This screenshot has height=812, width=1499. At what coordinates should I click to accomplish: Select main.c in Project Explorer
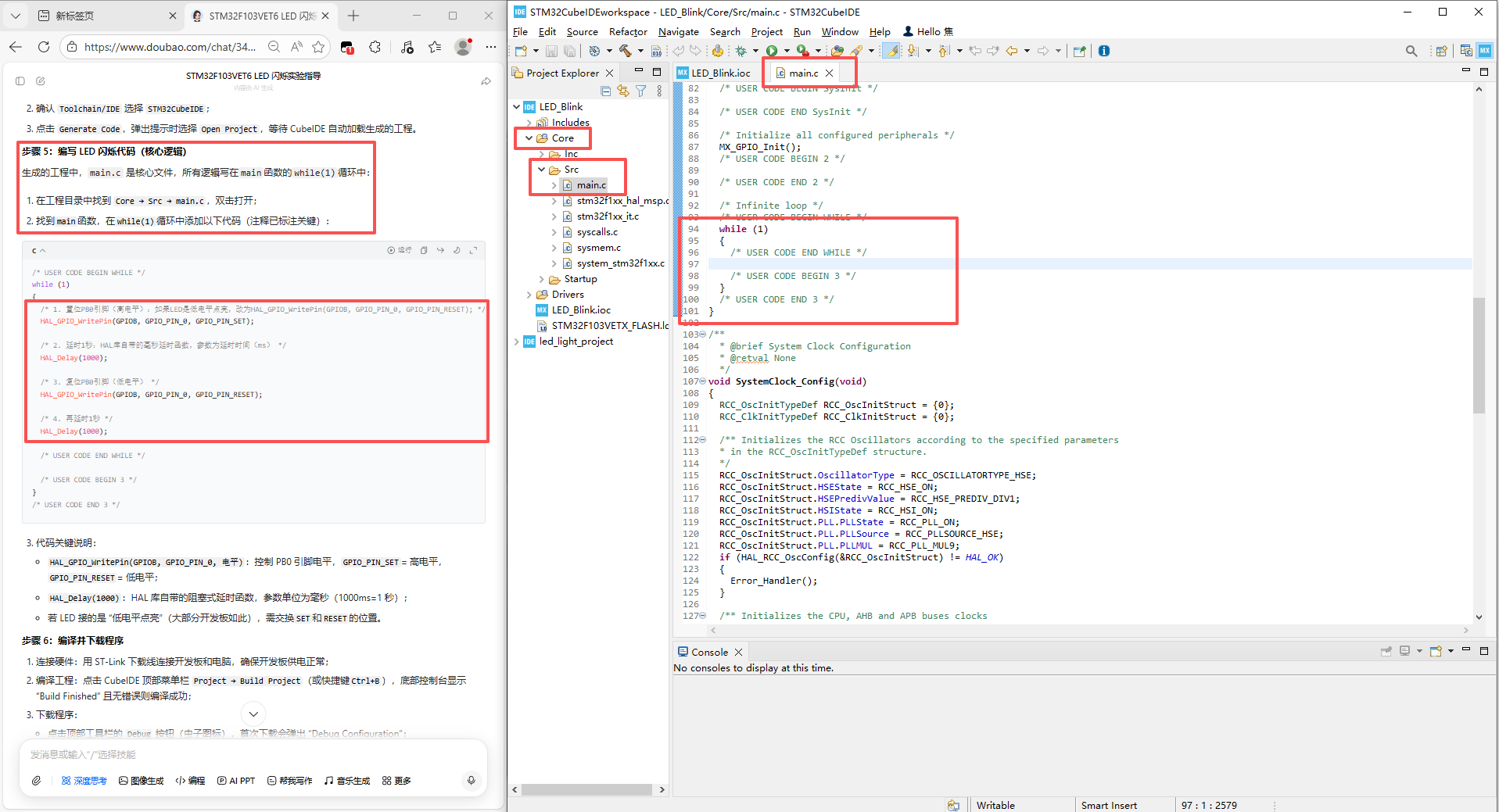pyautogui.click(x=591, y=184)
